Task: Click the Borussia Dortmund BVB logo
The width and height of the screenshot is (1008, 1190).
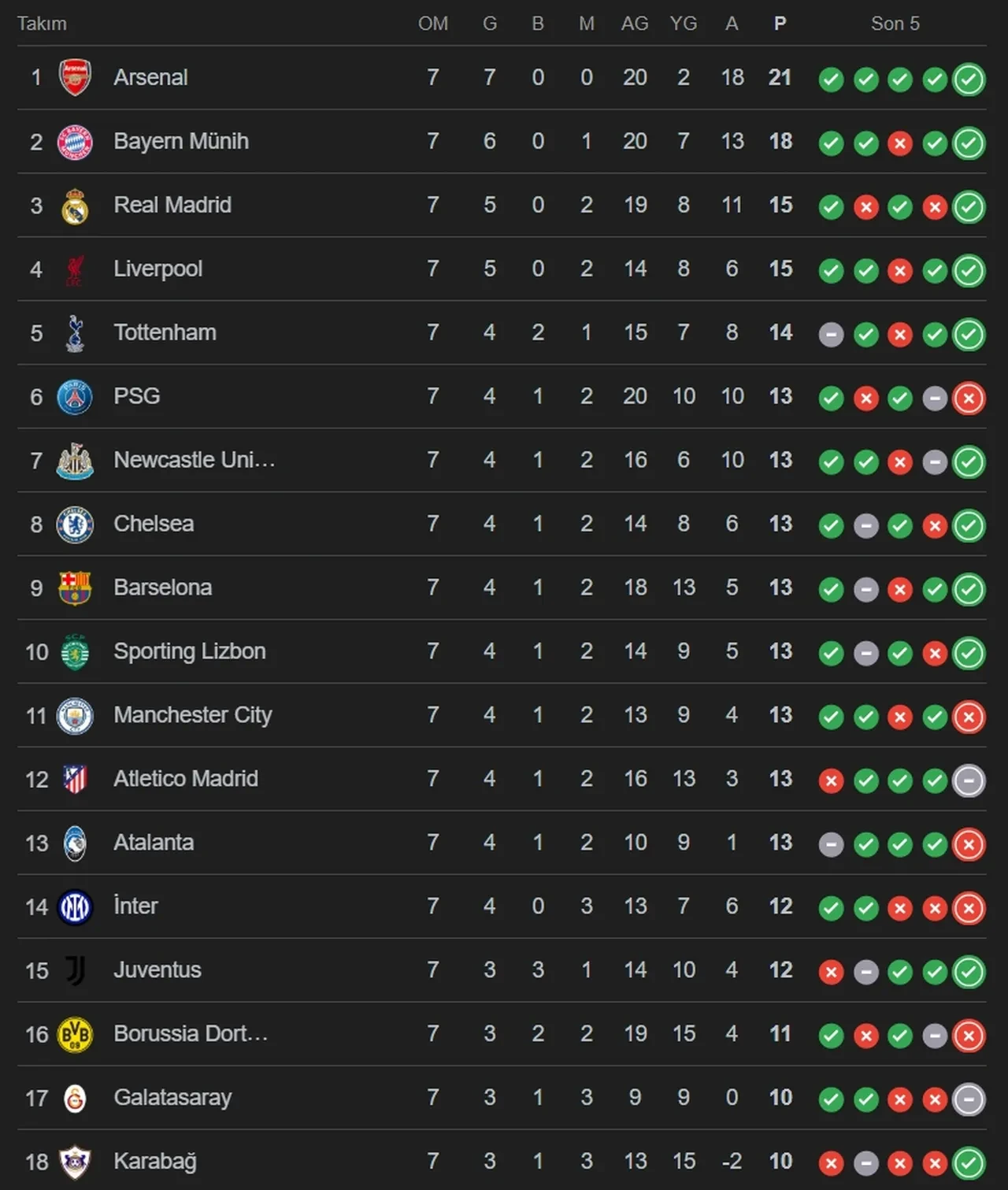Action: pos(75,1035)
